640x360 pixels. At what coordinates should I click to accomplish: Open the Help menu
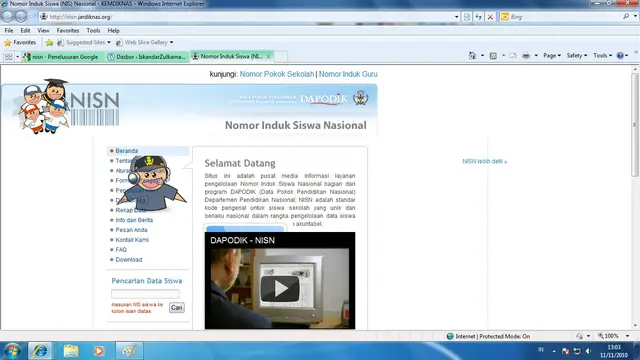[113, 31]
